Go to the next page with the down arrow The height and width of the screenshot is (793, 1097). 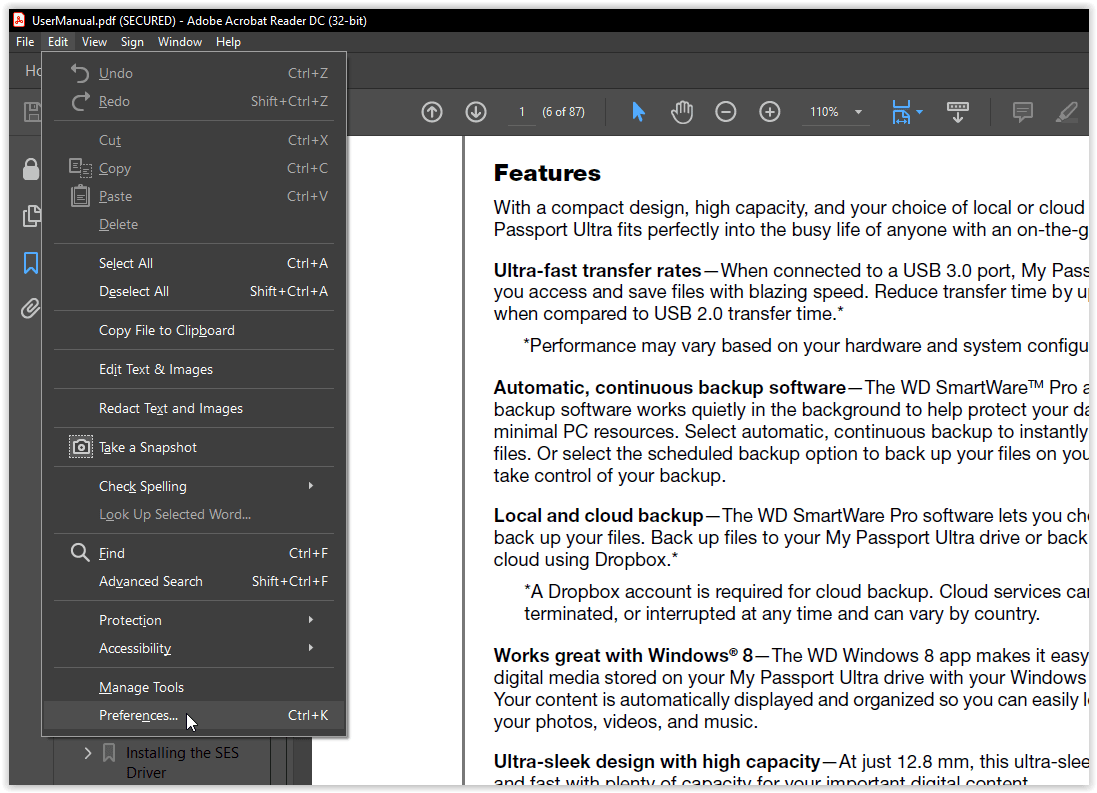pos(476,112)
